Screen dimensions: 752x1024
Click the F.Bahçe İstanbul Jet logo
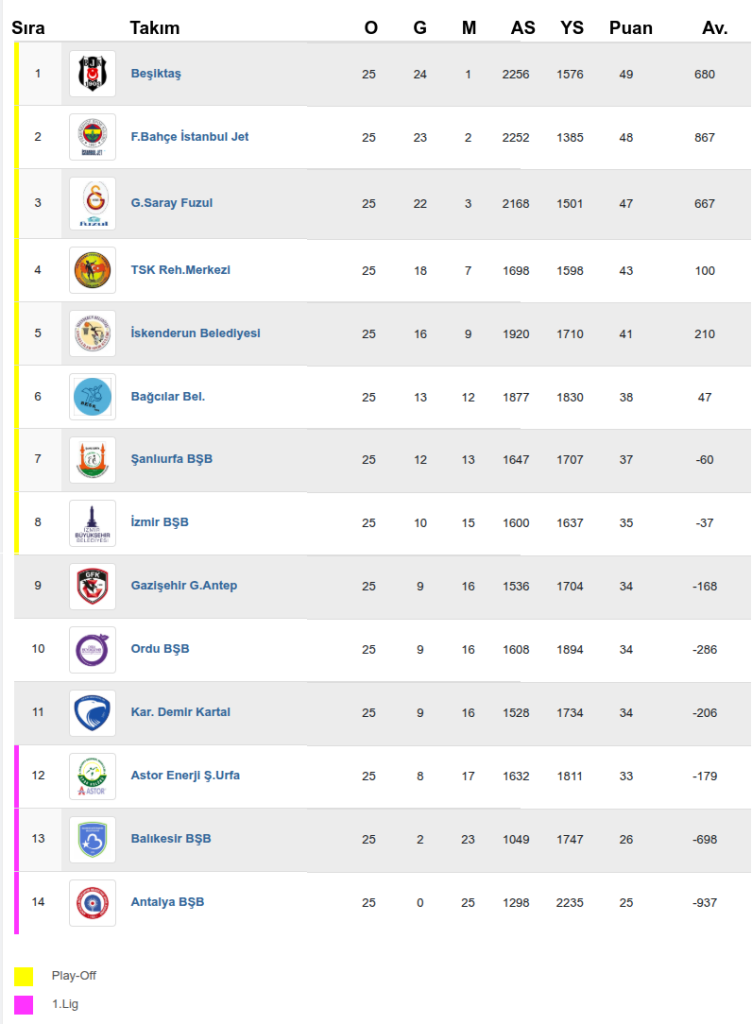point(92,137)
